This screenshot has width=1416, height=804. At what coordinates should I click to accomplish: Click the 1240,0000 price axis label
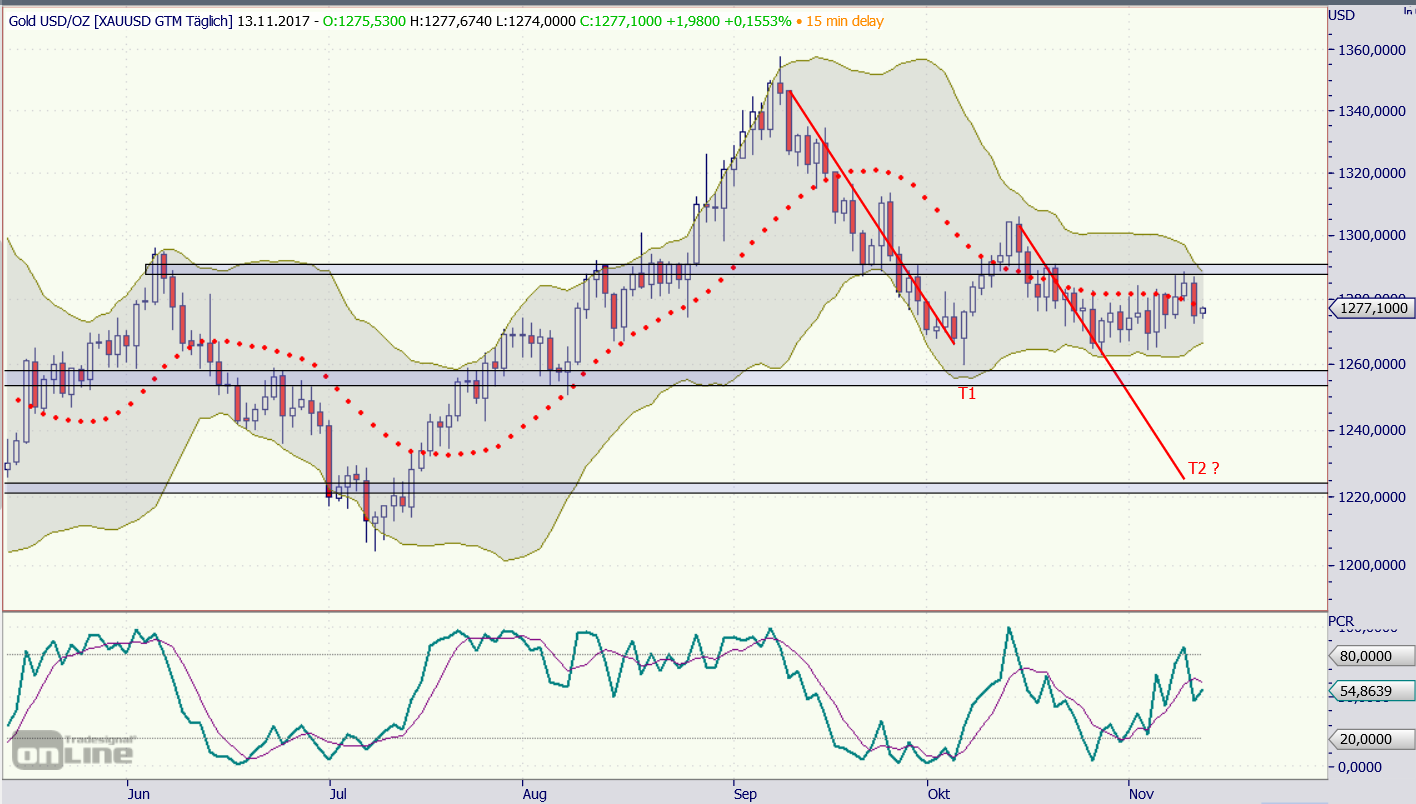pos(1372,431)
